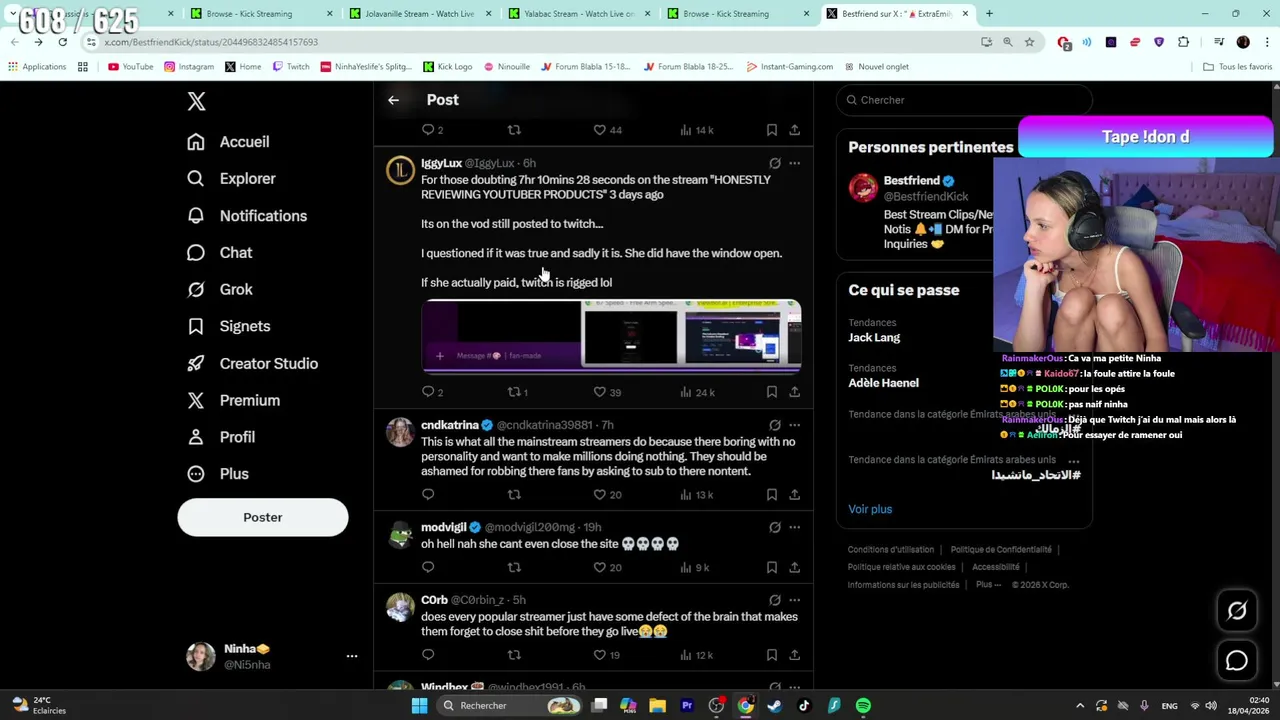Image resolution: width=1280 pixels, height=720 pixels.
Task: Open the image in IggyLux's post
Action: click(x=611, y=336)
